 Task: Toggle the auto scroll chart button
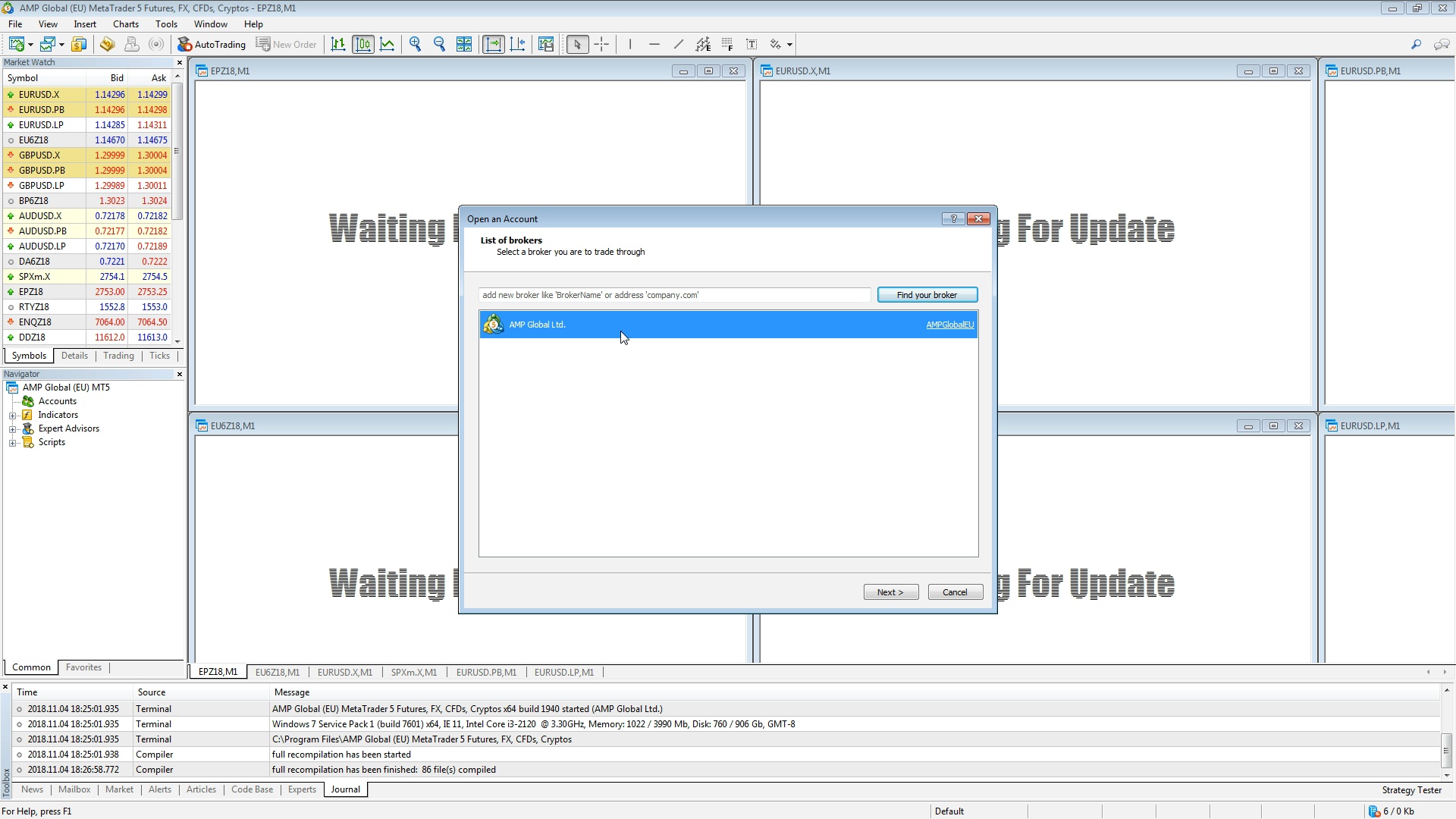[x=494, y=45]
